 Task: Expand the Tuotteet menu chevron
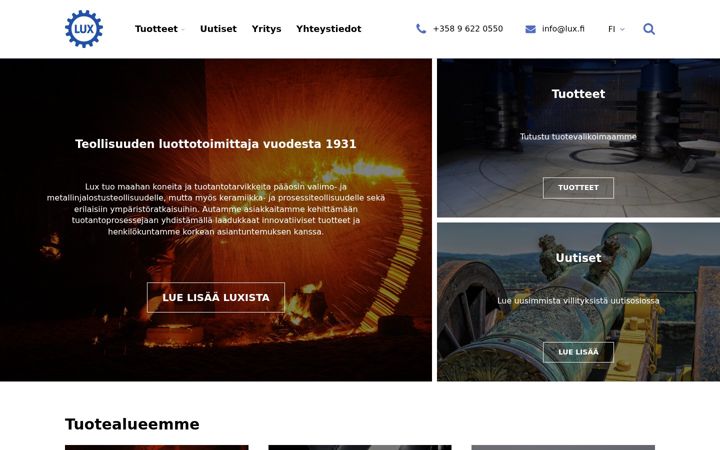point(183,30)
